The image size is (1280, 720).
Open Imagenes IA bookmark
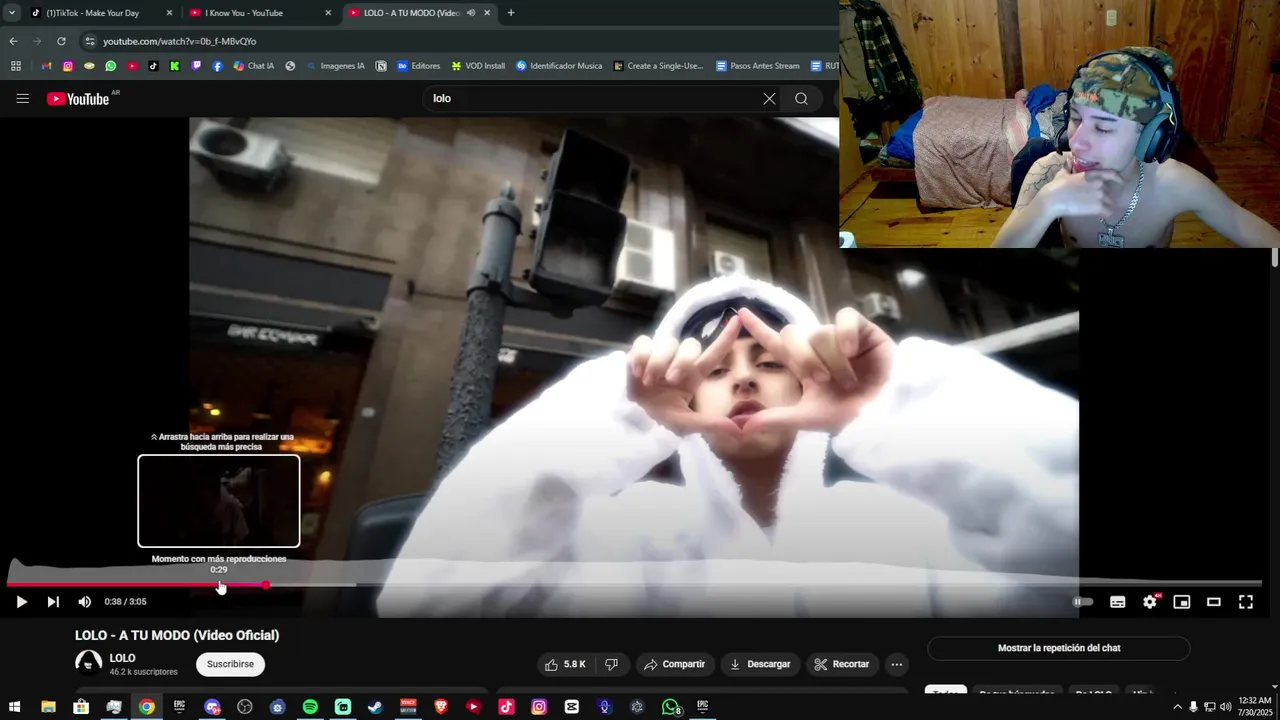(x=335, y=66)
